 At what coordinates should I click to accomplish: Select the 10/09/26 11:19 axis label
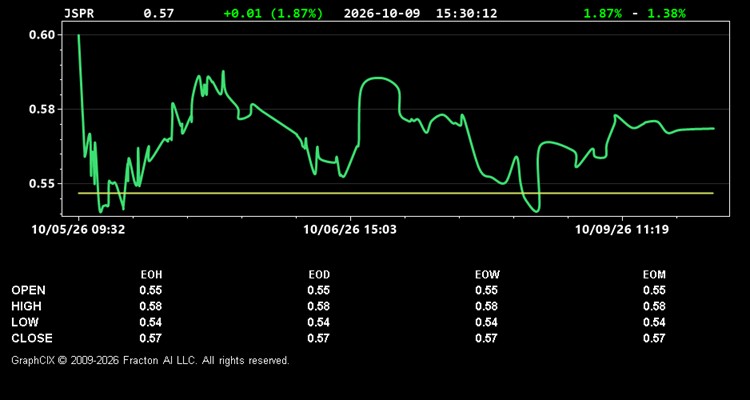pos(622,230)
